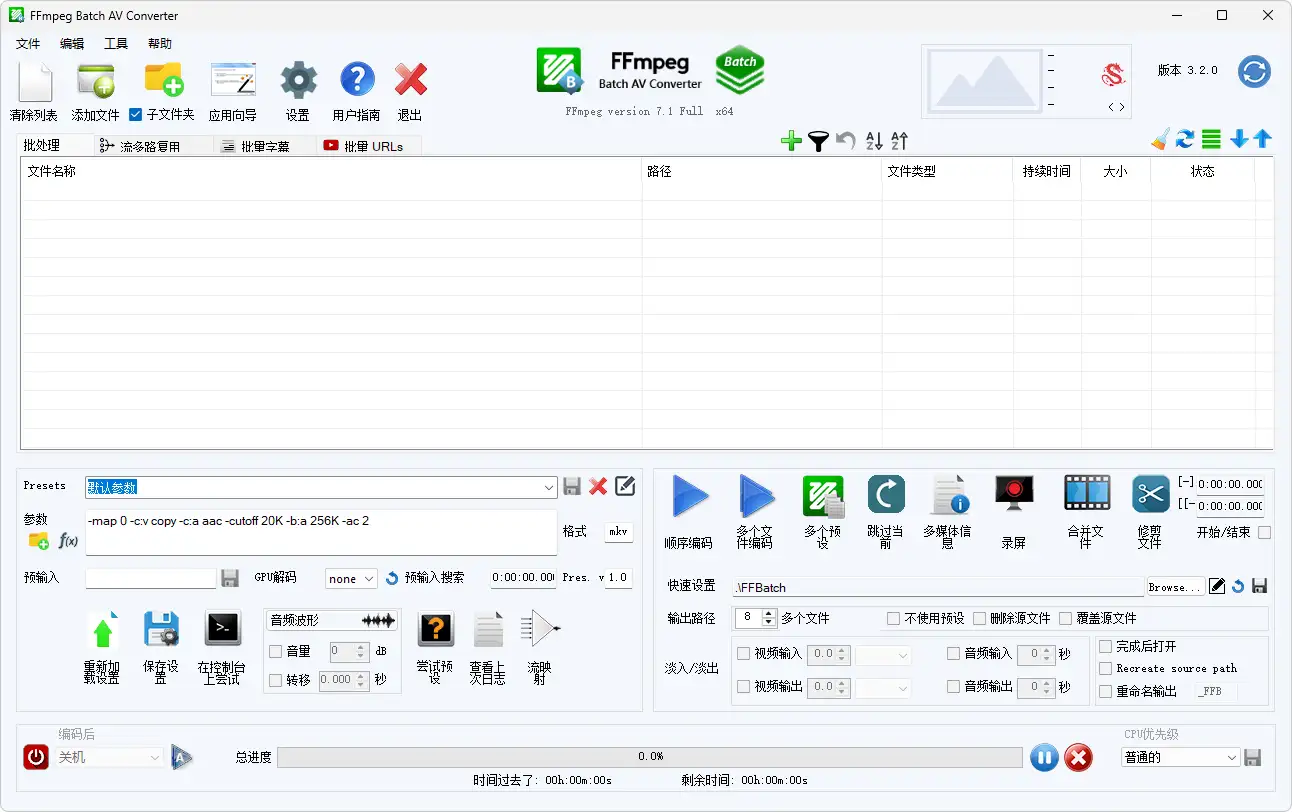Viewport: 1292px width, 812px height.
Task: Open the 应用向导 wizard
Action: [232, 80]
